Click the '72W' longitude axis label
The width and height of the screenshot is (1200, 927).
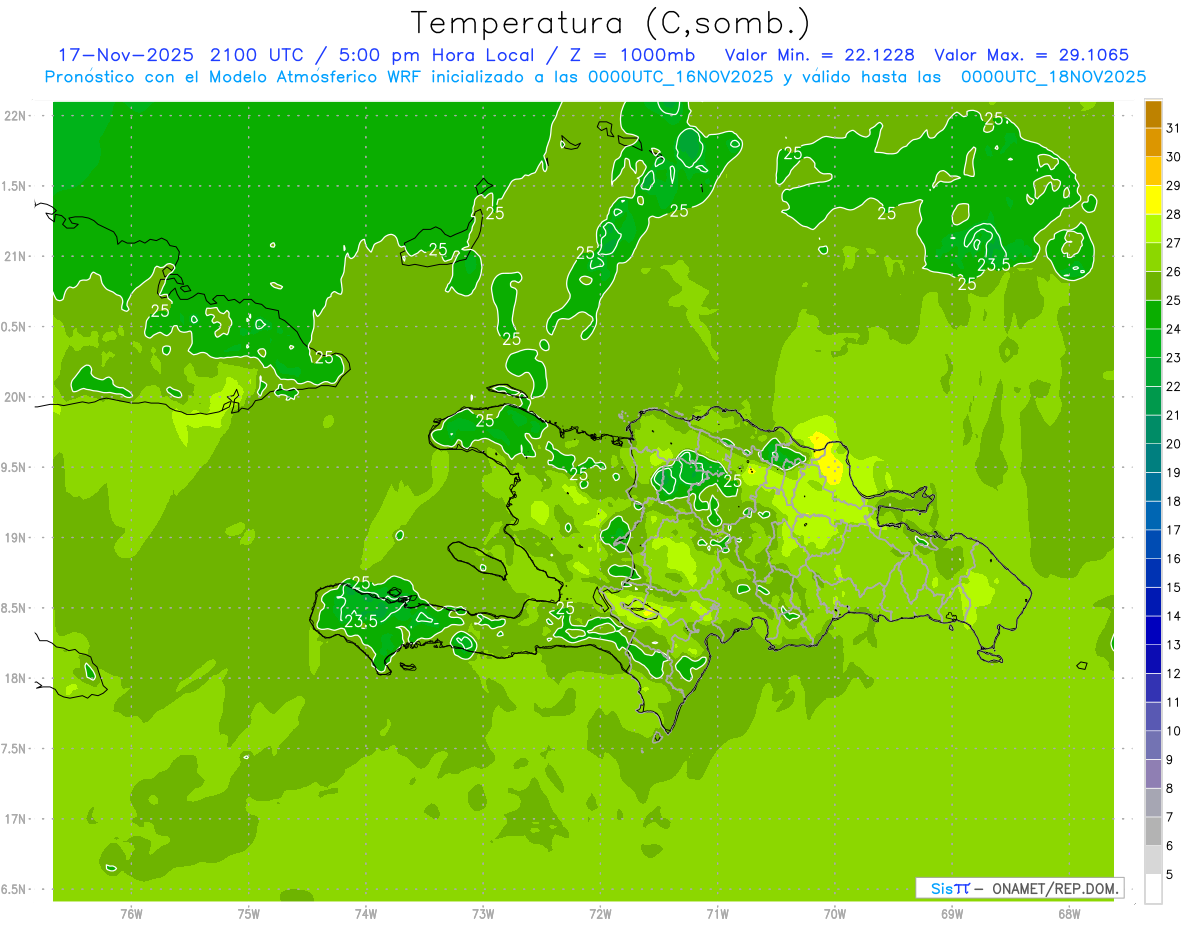(600, 913)
